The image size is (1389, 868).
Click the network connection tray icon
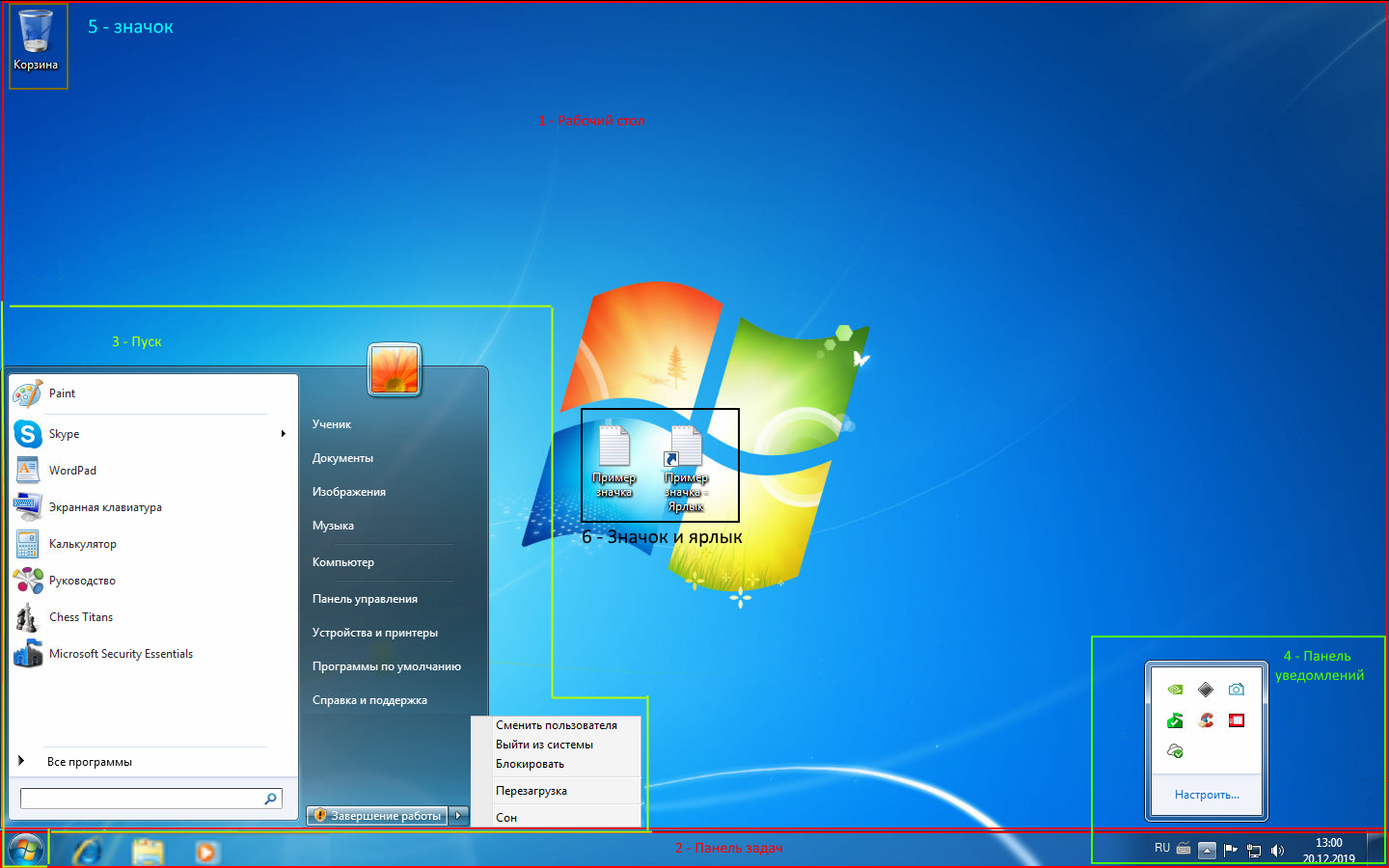tap(1254, 850)
